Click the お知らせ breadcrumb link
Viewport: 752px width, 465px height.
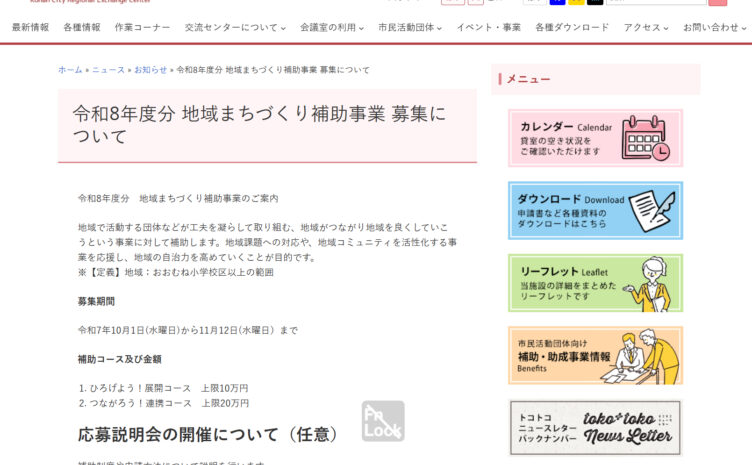pos(150,70)
